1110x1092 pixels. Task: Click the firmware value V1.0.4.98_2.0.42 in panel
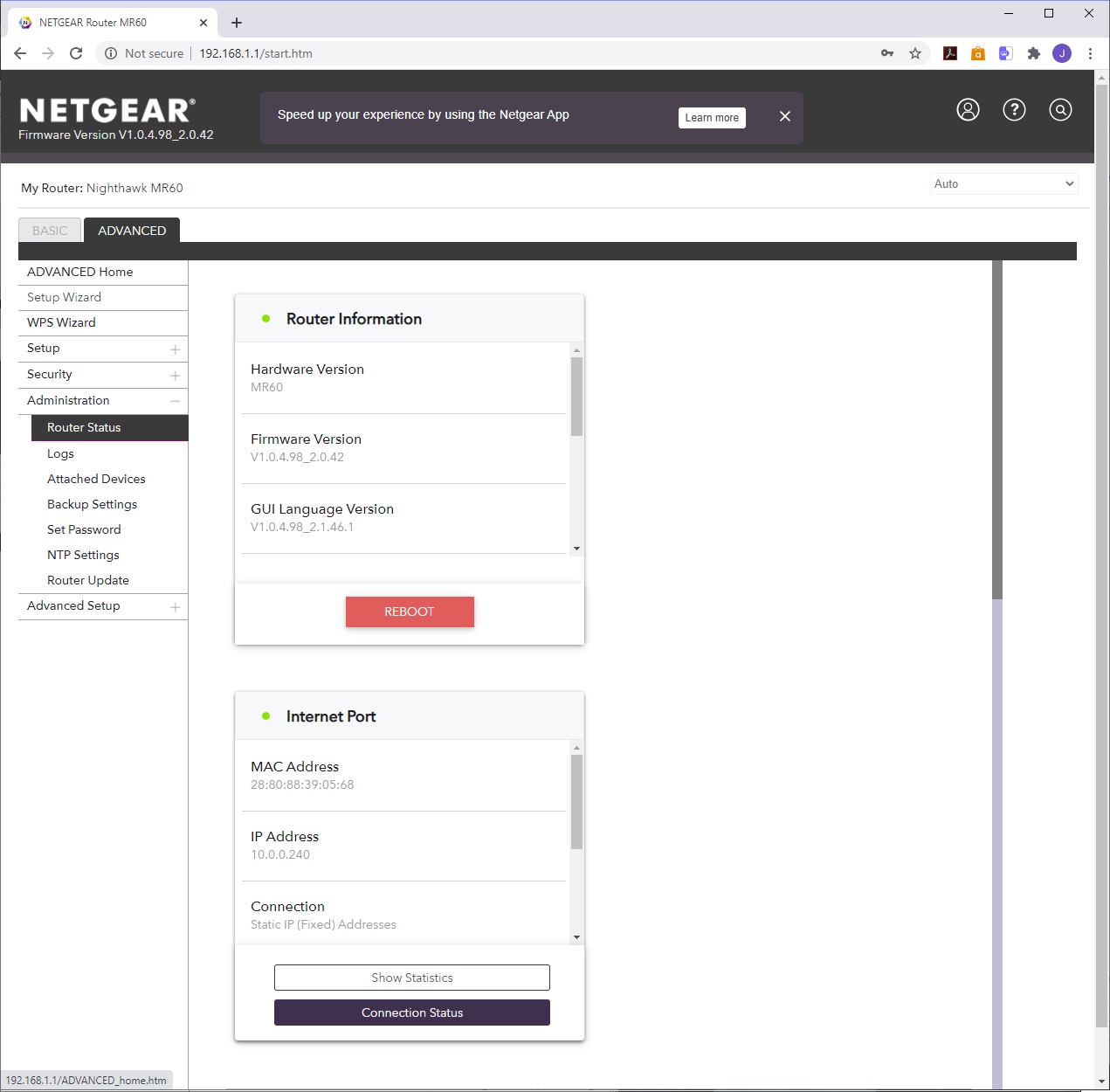tap(297, 457)
